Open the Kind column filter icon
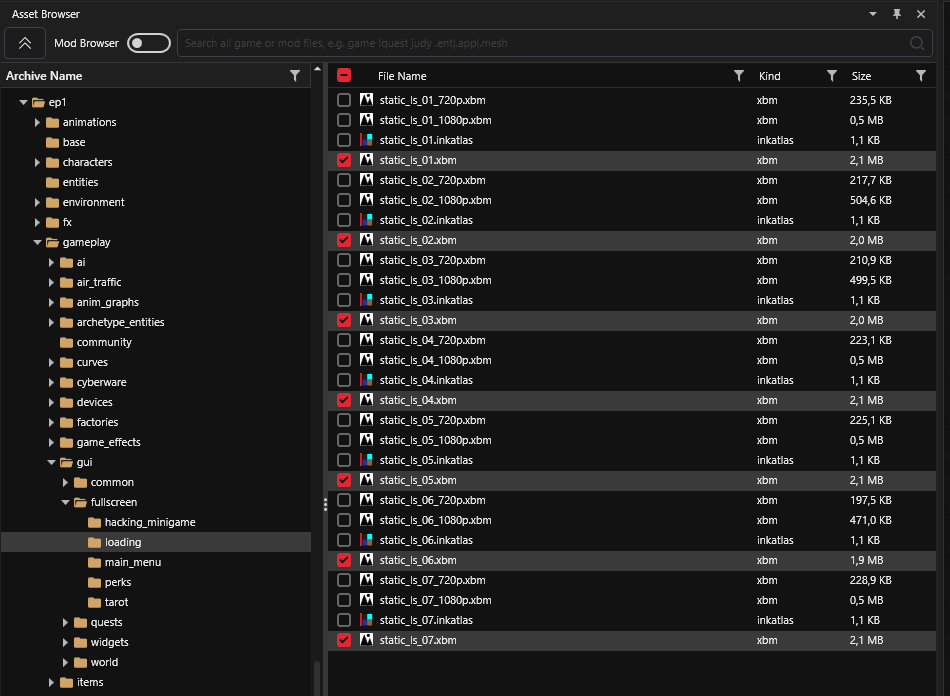 [831, 76]
